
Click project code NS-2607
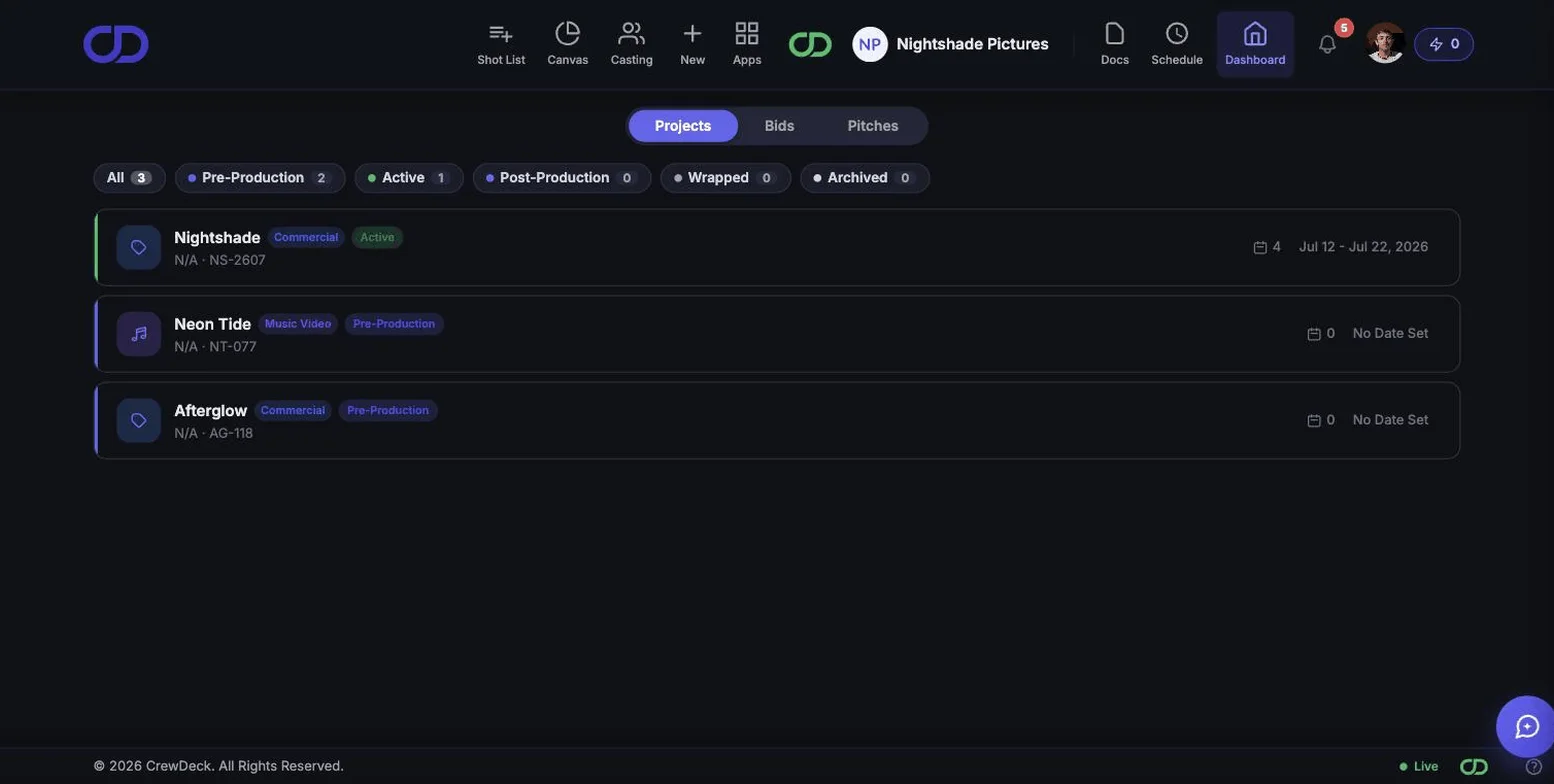[x=238, y=260]
